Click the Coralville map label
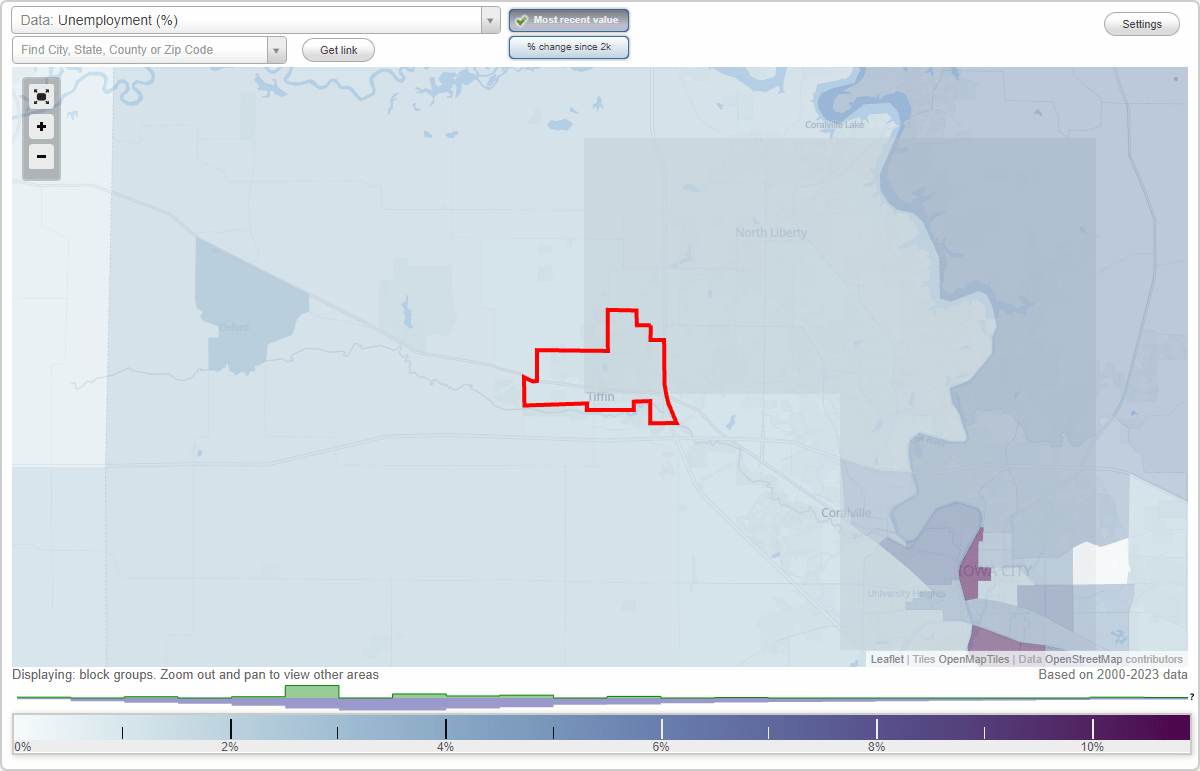Image resolution: width=1200 pixels, height=771 pixels. click(846, 512)
